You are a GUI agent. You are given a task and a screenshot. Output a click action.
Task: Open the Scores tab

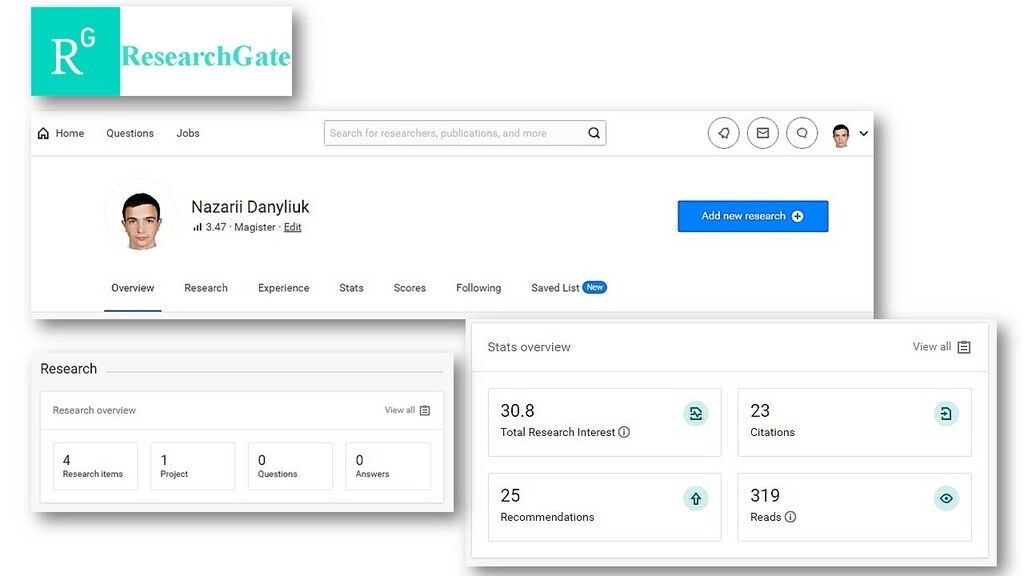coord(409,288)
